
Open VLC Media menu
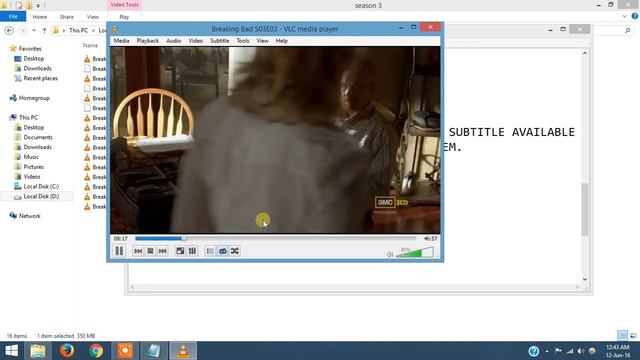click(x=121, y=41)
